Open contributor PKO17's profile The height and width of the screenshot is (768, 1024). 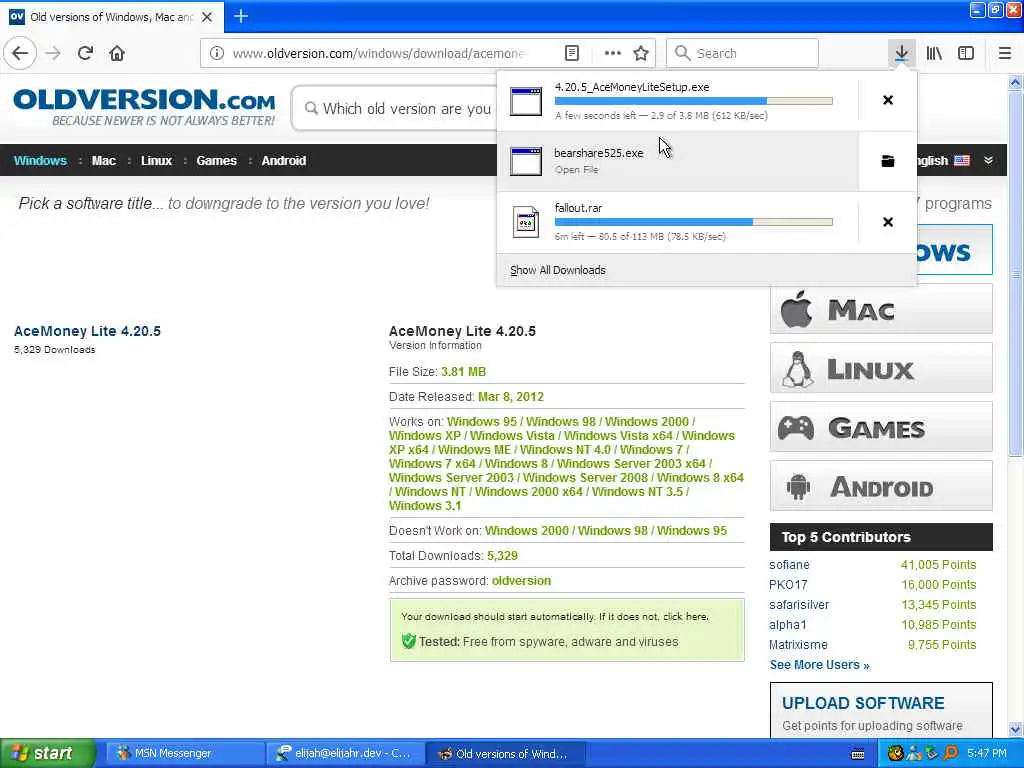coord(788,584)
